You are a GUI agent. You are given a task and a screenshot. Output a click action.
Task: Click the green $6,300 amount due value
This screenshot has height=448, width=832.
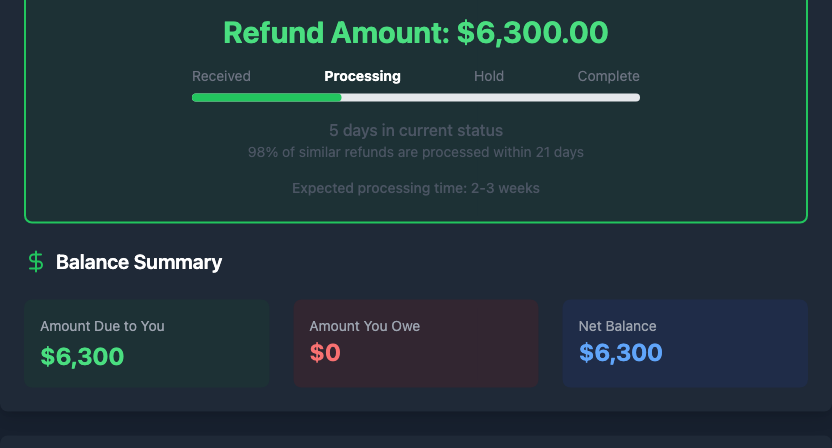click(82, 355)
